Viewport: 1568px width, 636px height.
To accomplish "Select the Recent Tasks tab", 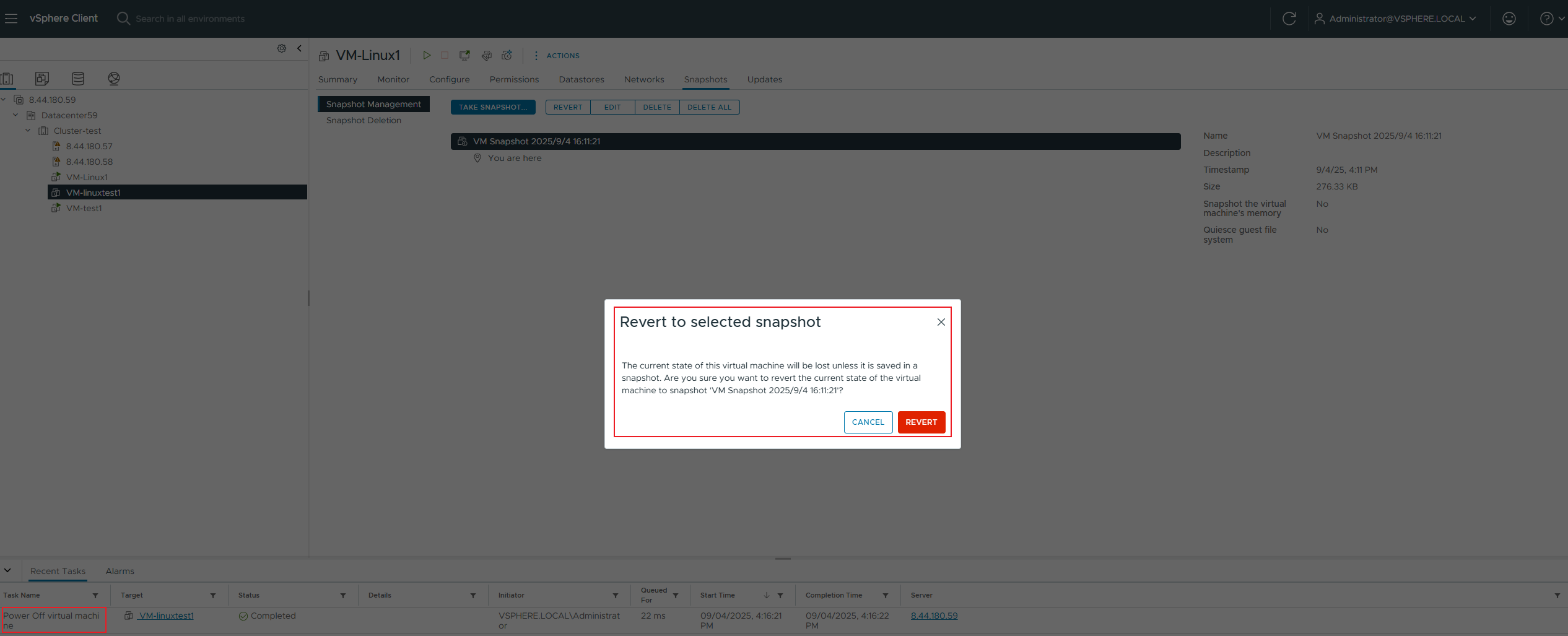I will coord(58,571).
